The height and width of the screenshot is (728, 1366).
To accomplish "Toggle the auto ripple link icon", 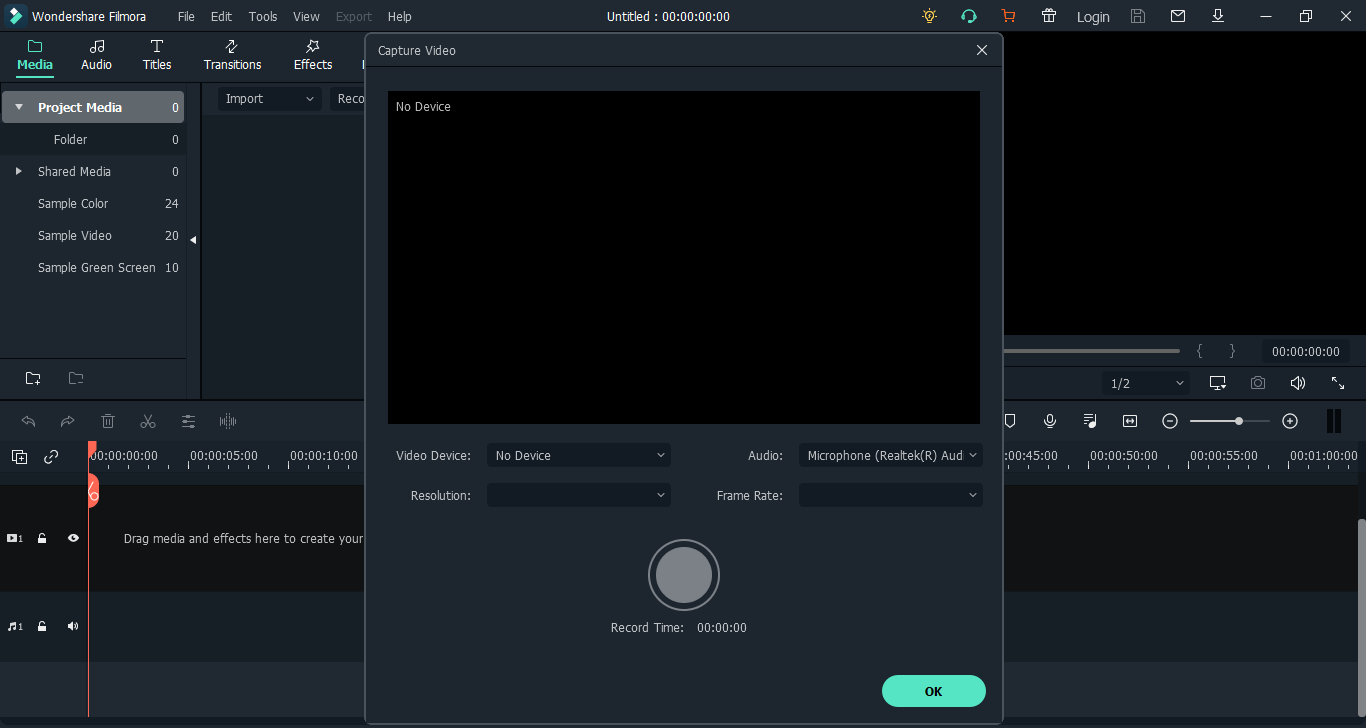I will click(51, 457).
